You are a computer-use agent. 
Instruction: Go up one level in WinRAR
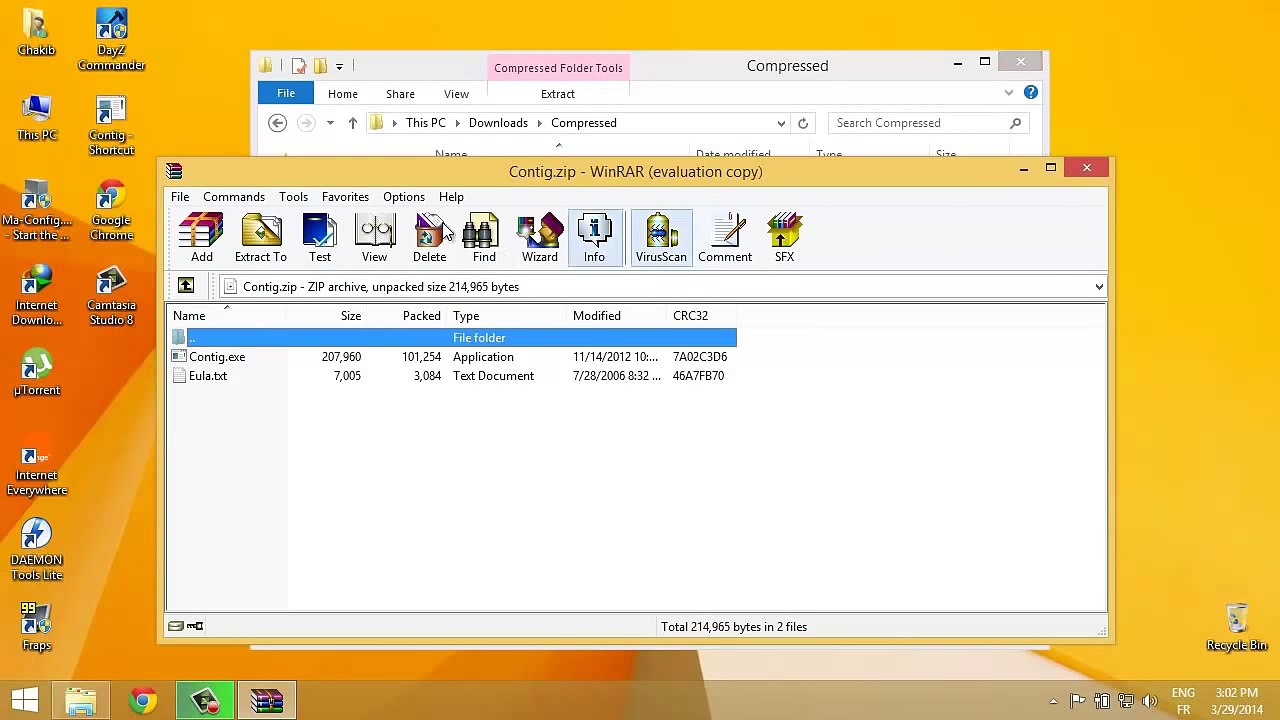(186, 287)
